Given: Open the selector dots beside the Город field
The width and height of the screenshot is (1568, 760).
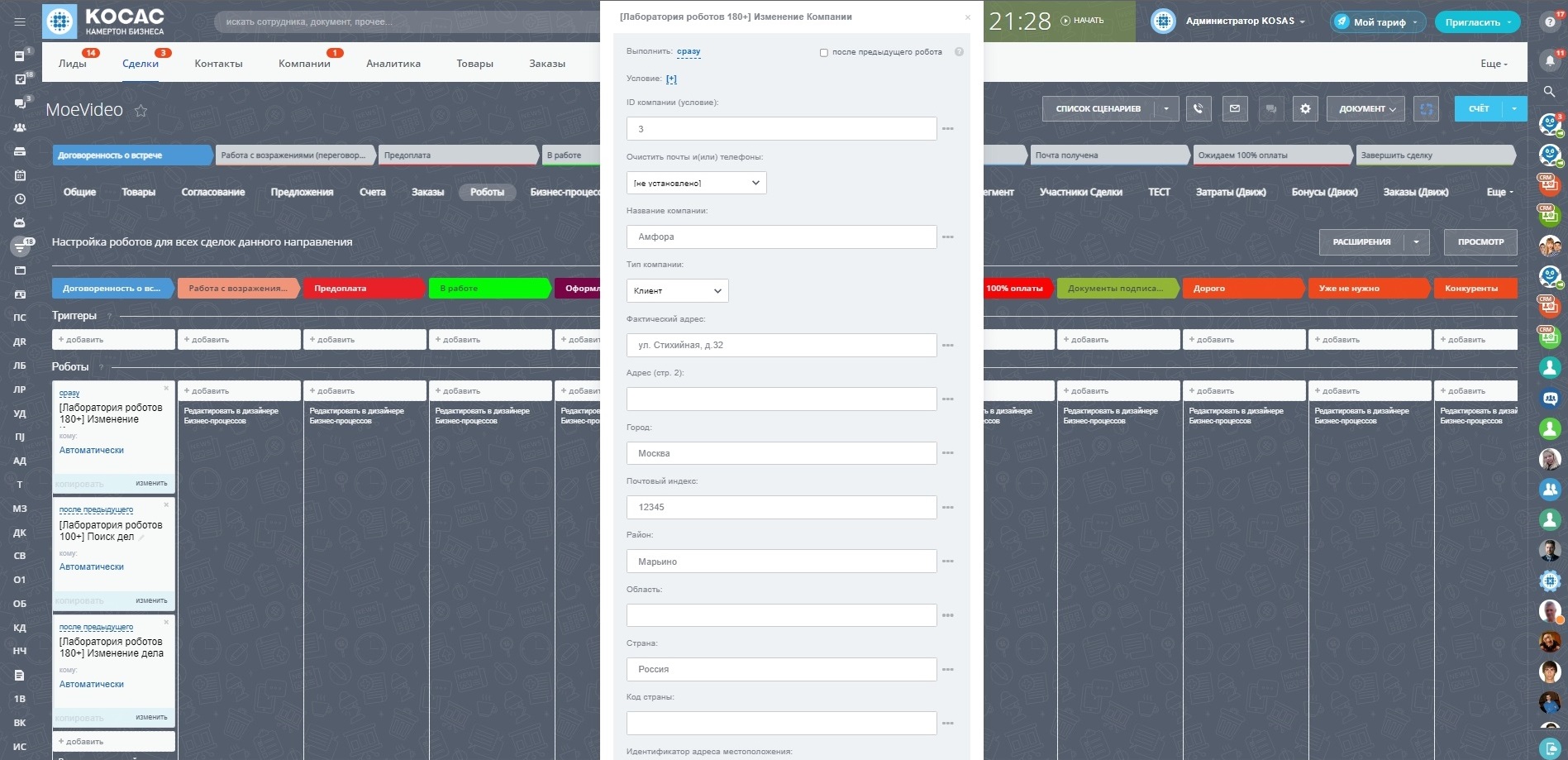Looking at the screenshot, I should coord(948,453).
